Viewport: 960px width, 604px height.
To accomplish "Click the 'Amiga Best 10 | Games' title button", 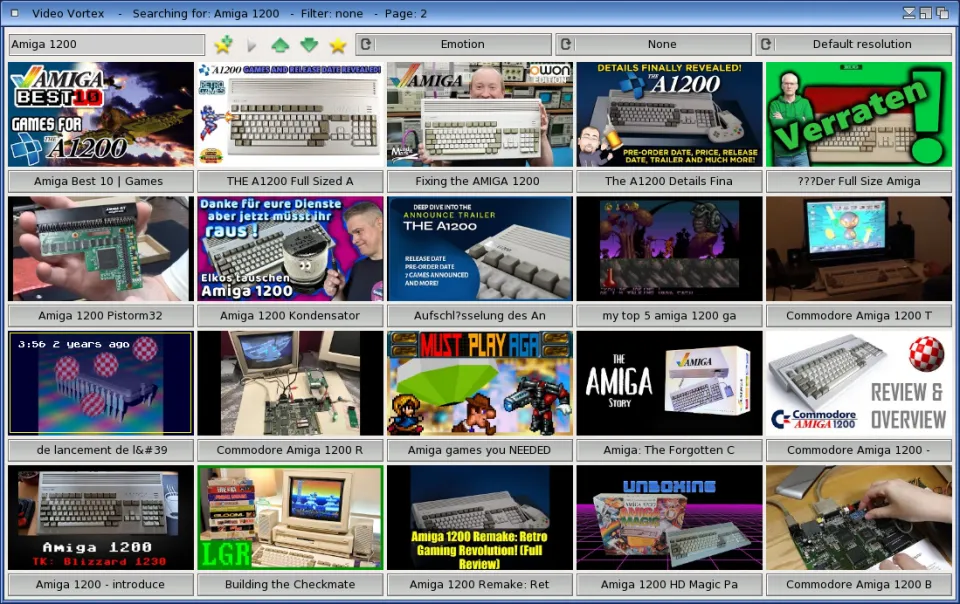I will coord(100,181).
